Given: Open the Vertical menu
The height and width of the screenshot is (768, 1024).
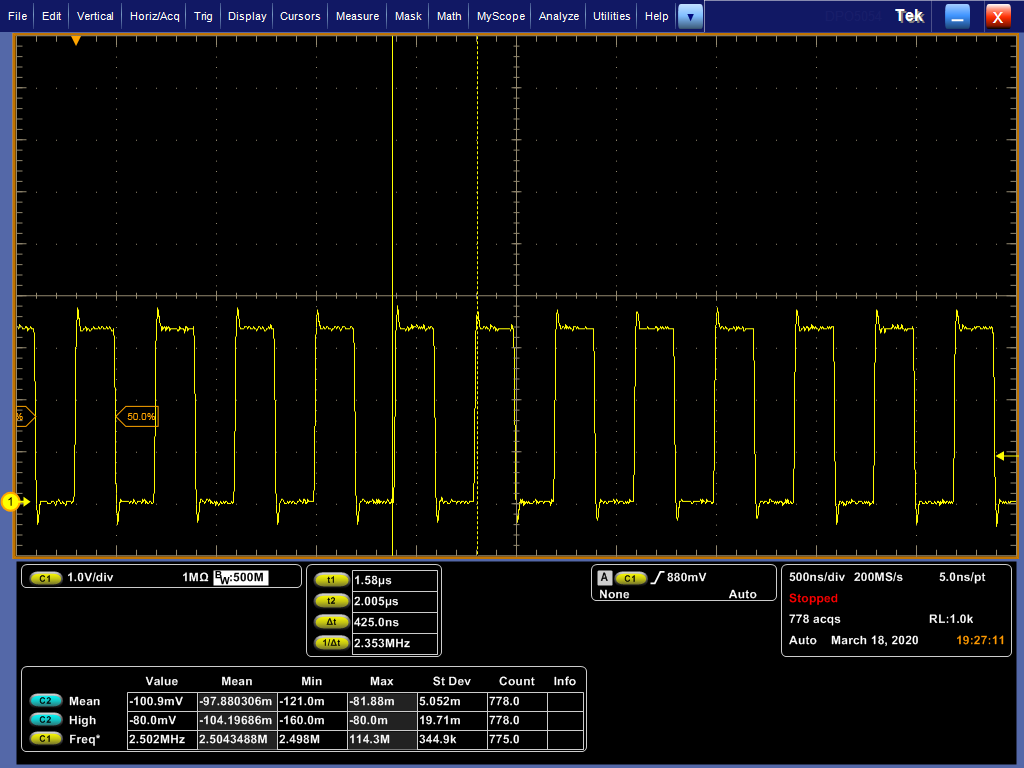Looking at the screenshot, I should point(95,16).
